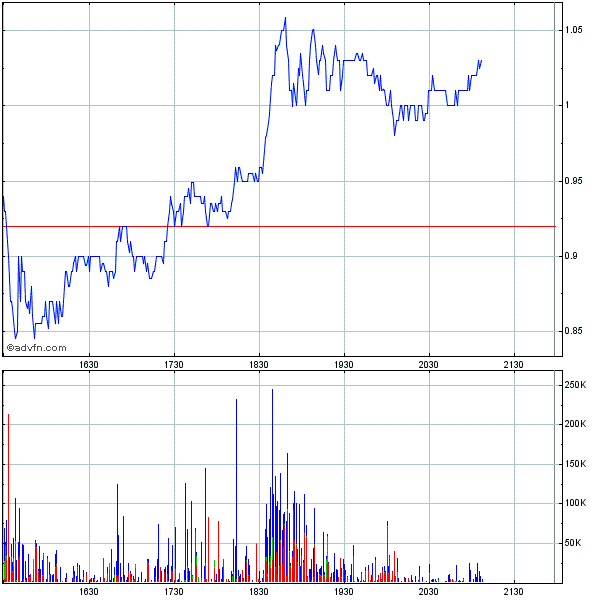Click the 2130 time label under price chart

click(x=514, y=365)
